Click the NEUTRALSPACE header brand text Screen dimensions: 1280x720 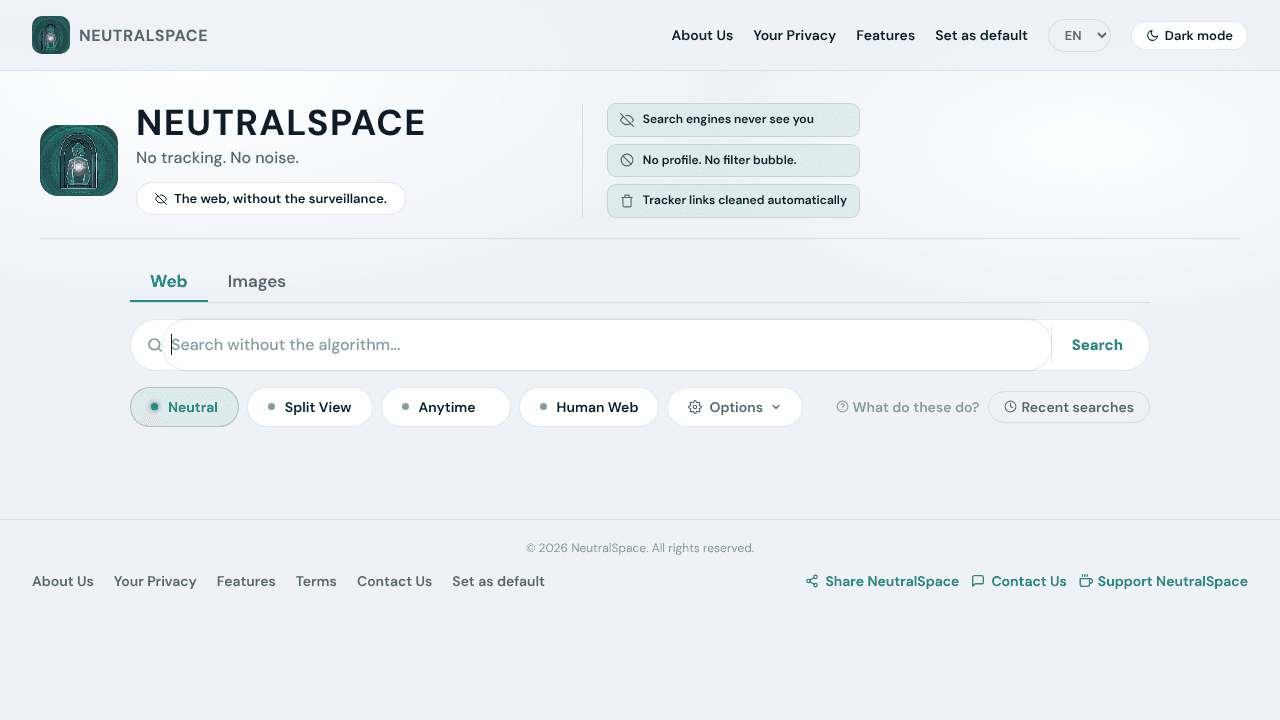click(143, 36)
